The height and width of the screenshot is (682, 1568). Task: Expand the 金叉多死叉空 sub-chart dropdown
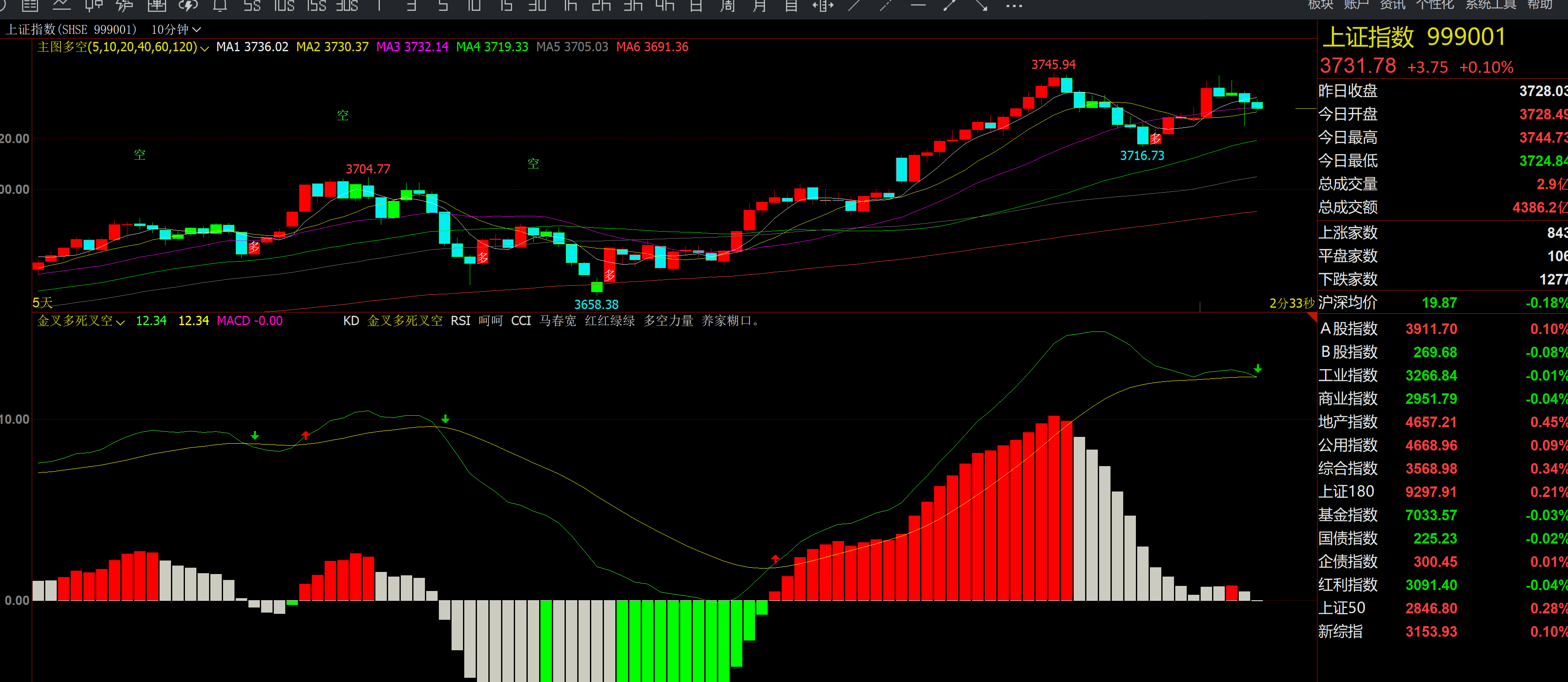(120, 321)
